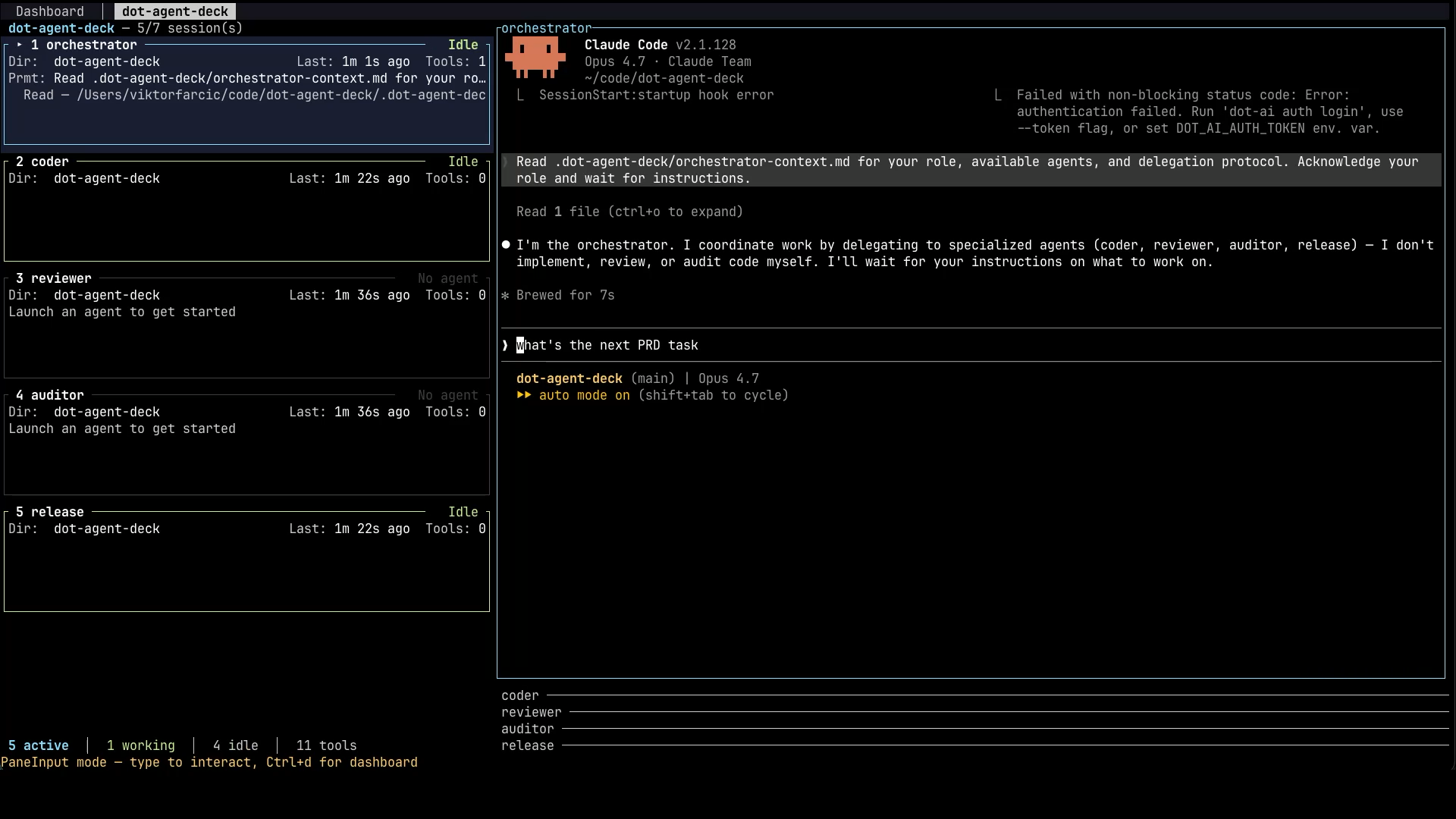Image resolution: width=1456 pixels, height=819 pixels.
Task: Click 'Launch an agent' text in reviewer card
Action: [122, 312]
